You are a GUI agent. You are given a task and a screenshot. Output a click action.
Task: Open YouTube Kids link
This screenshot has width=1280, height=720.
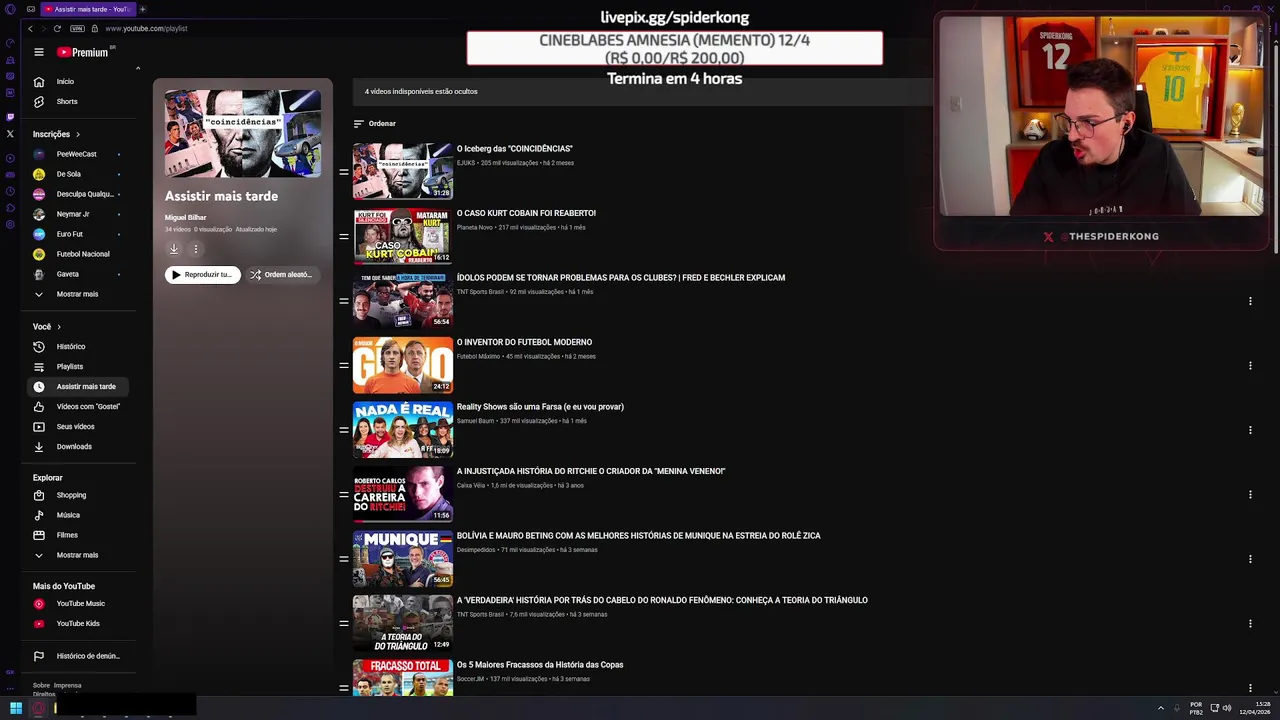pos(80,623)
